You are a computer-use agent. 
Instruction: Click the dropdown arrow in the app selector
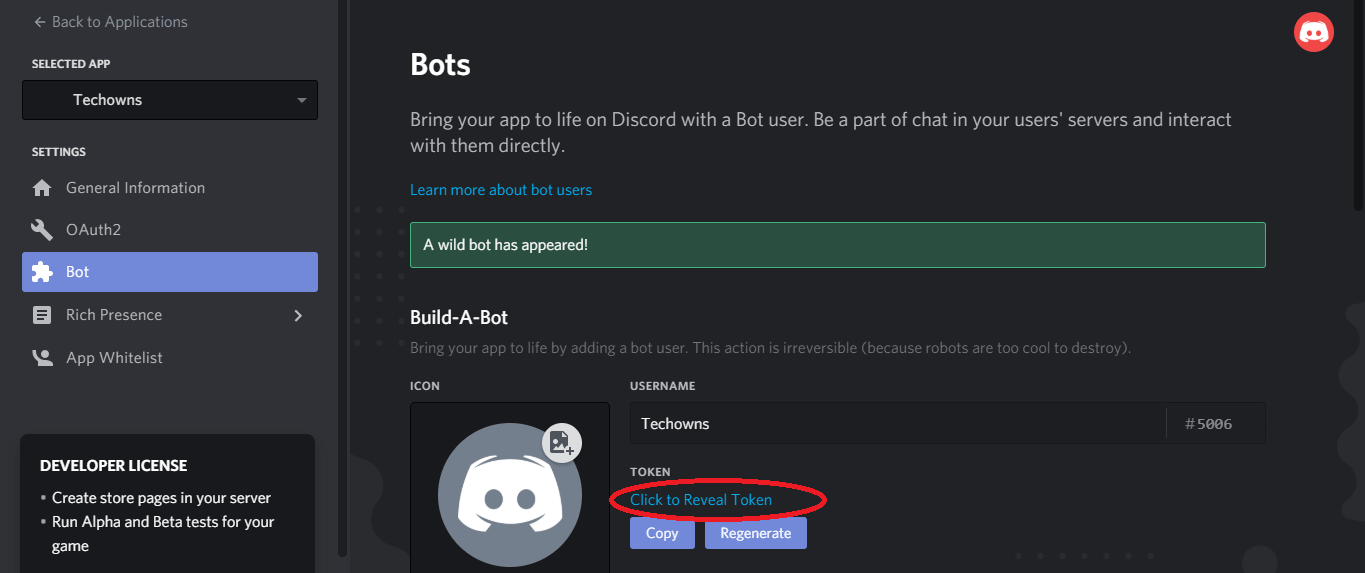coord(302,100)
